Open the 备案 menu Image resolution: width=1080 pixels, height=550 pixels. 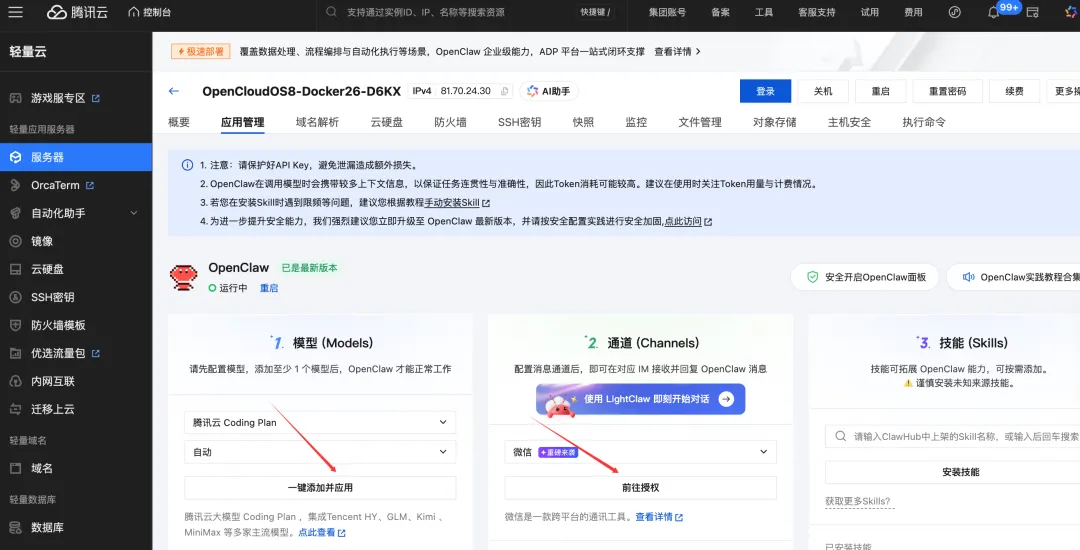tap(720, 12)
